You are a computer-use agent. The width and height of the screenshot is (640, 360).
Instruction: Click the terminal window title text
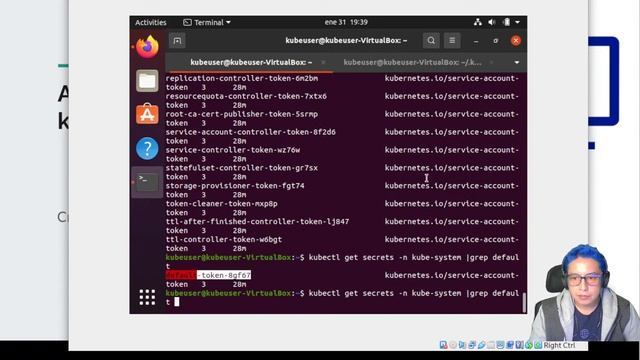pyautogui.click(x=346, y=40)
